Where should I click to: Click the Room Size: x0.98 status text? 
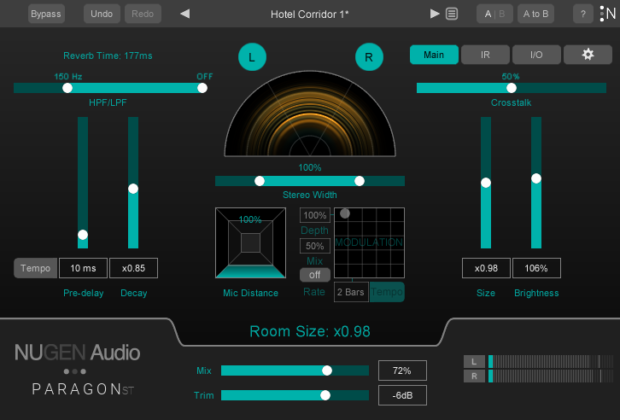tap(310, 331)
